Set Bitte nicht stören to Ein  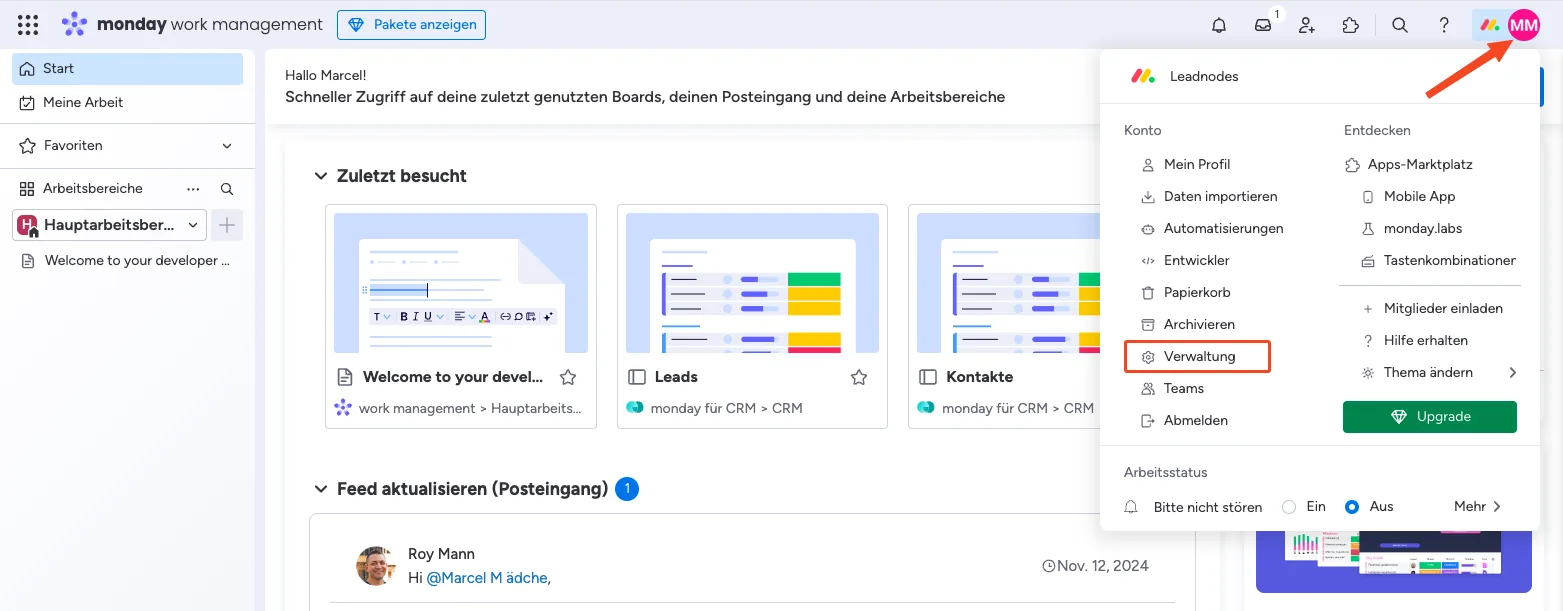[x=1289, y=507]
